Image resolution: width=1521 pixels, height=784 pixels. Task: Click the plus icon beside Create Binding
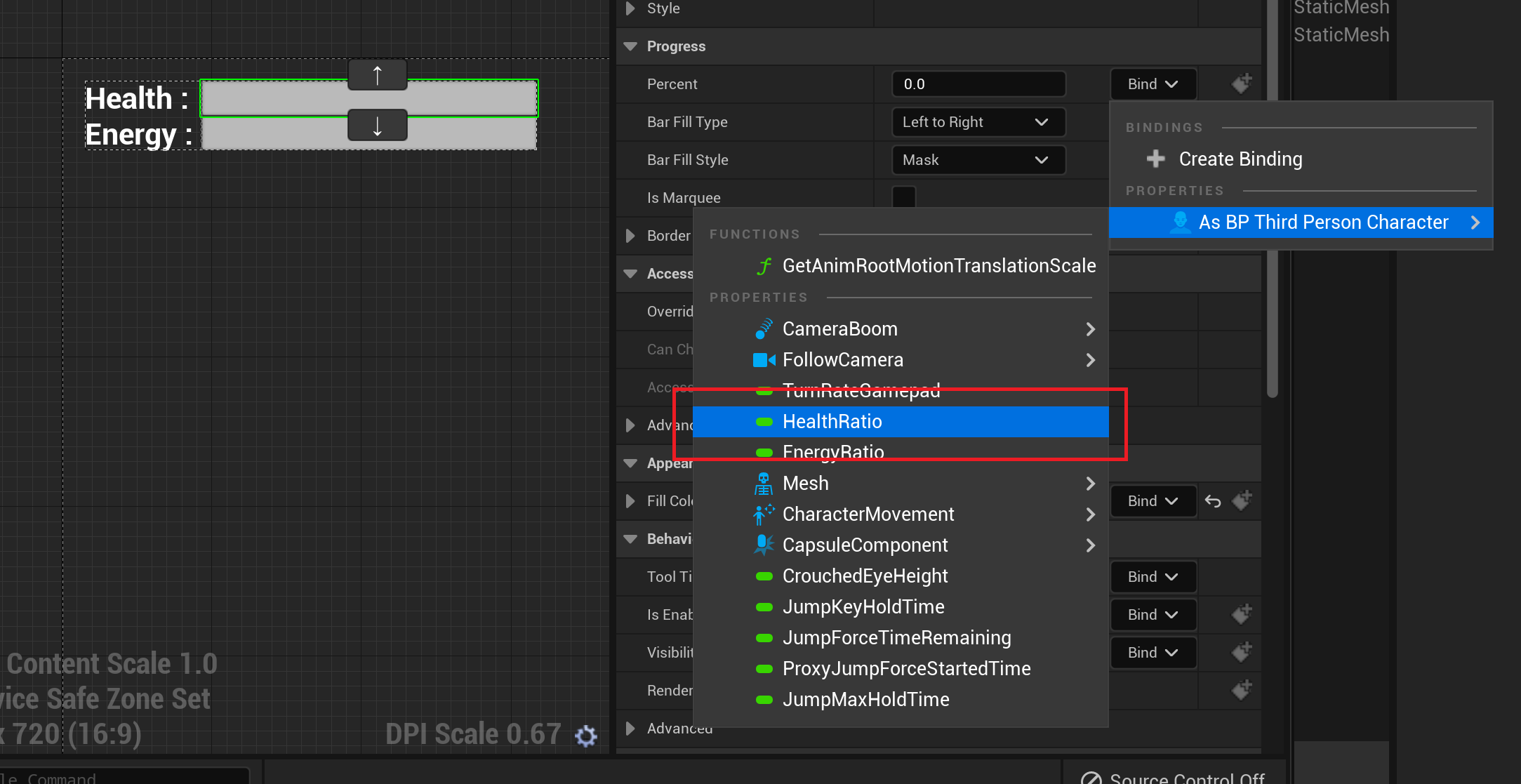tap(1155, 159)
